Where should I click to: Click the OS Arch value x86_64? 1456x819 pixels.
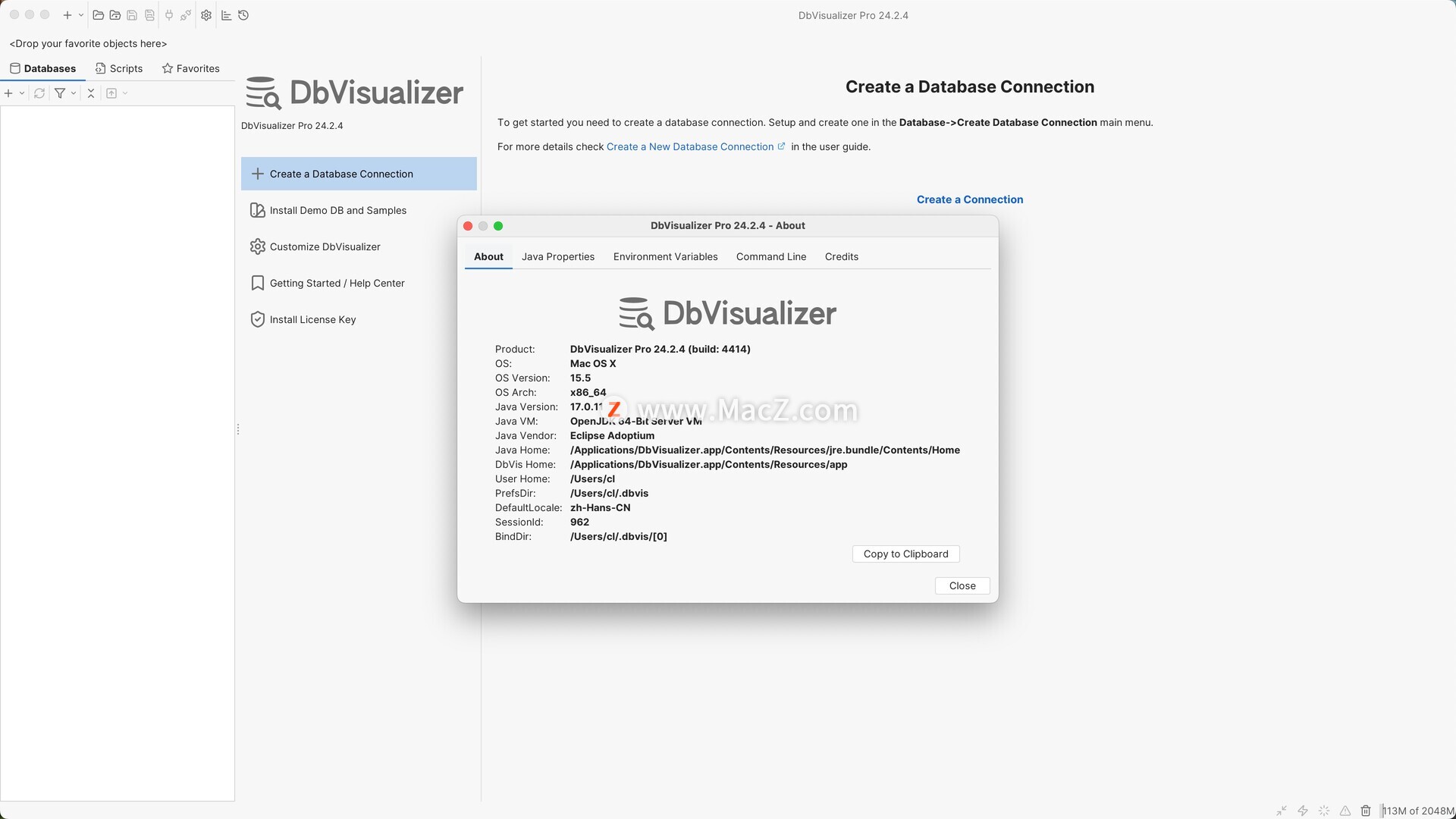588,392
